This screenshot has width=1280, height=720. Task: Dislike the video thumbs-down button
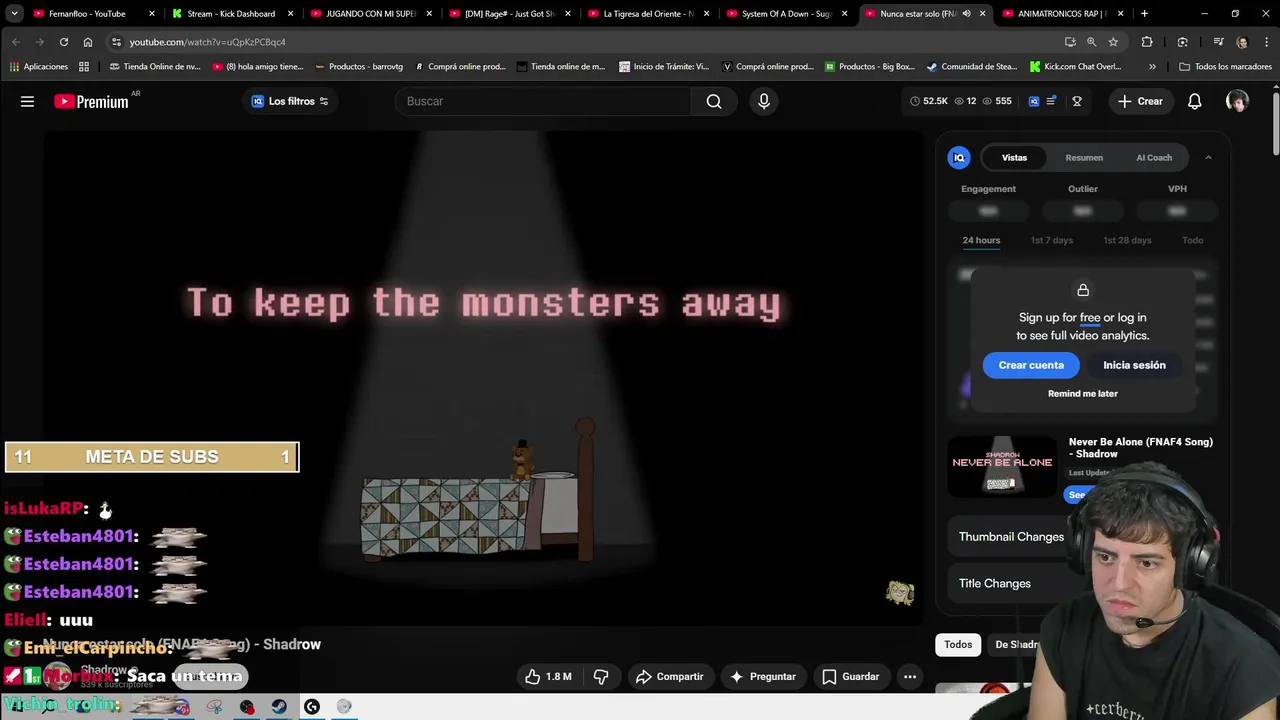(601, 677)
